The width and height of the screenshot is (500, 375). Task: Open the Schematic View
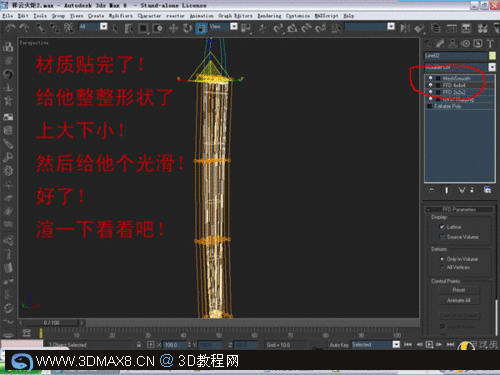tap(466, 28)
